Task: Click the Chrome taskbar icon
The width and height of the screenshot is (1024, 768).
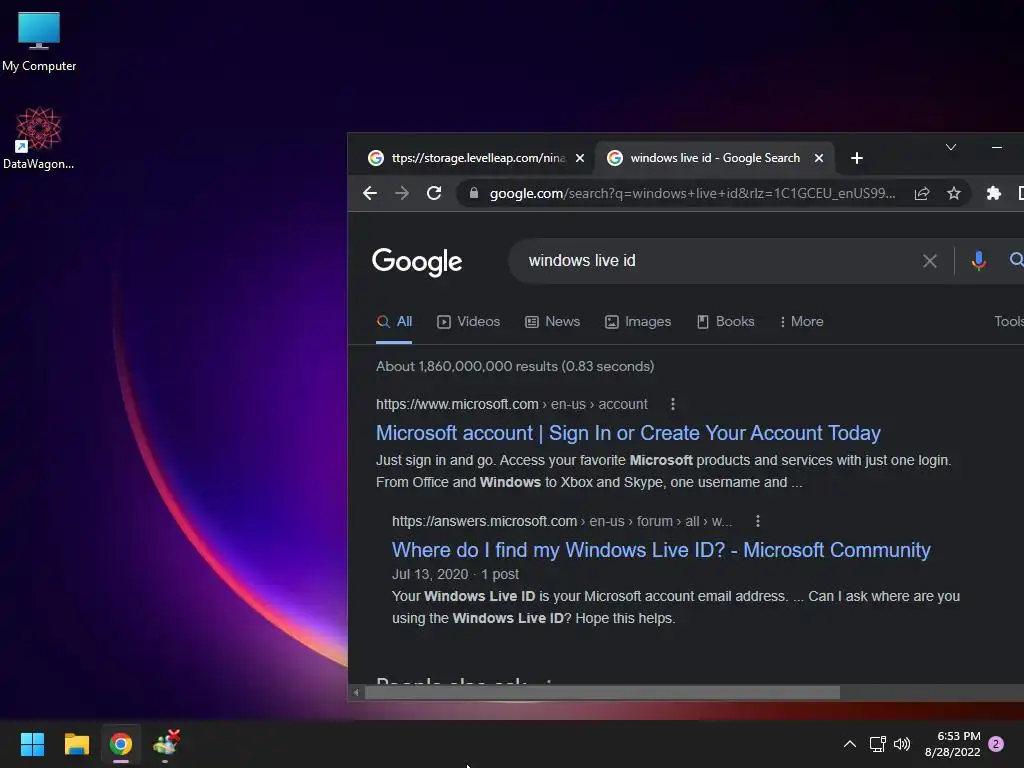Action: (x=121, y=744)
